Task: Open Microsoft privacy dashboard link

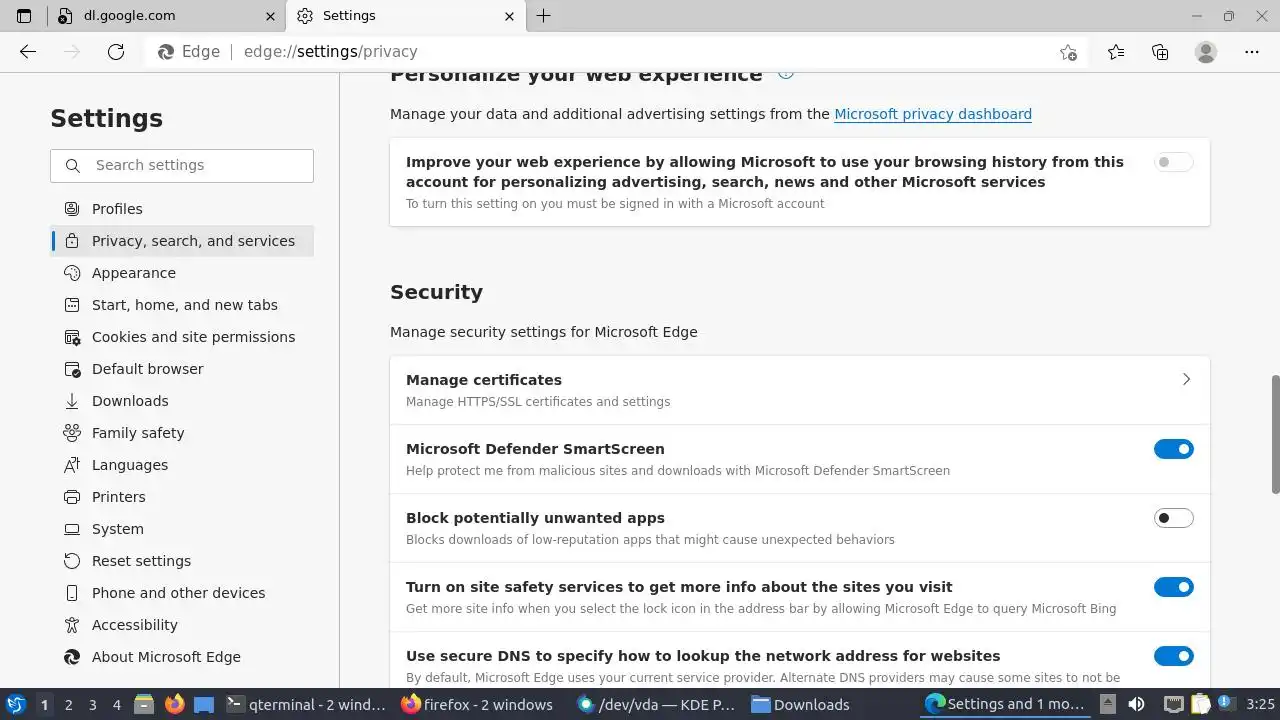Action: coord(932,114)
